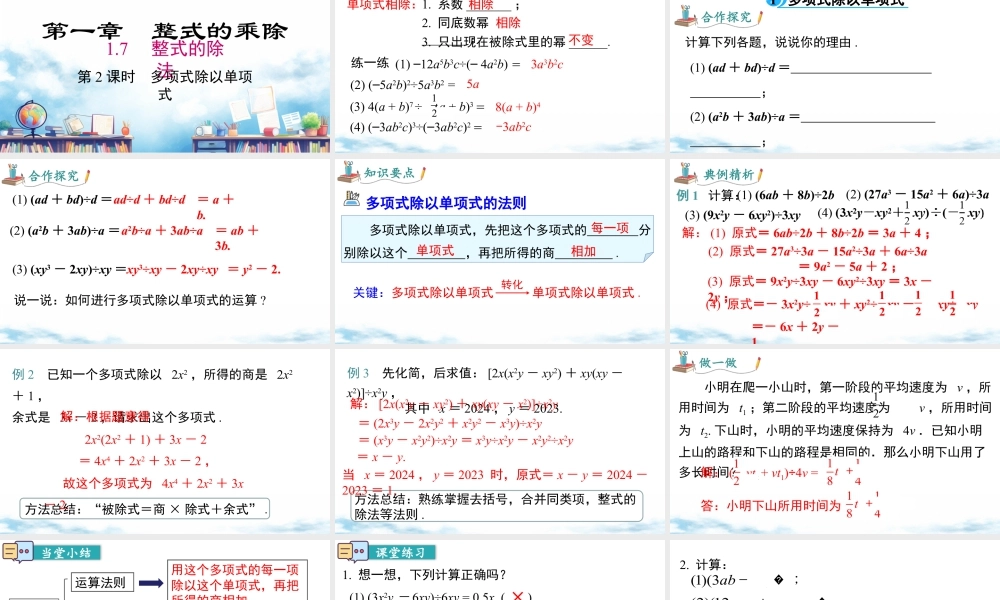Click the dark blue arrow after 运算法则
This screenshot has height=600, width=1000.
[151, 583]
